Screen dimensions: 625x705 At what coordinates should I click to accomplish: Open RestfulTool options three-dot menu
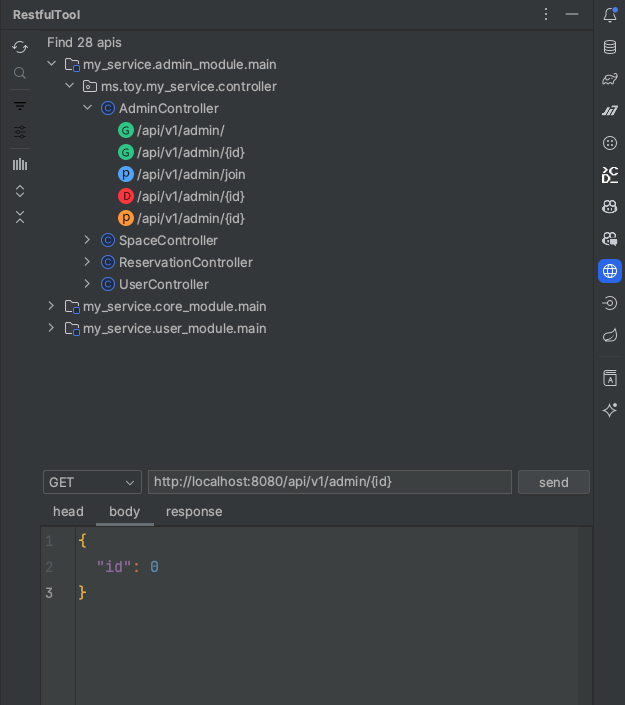[x=546, y=14]
